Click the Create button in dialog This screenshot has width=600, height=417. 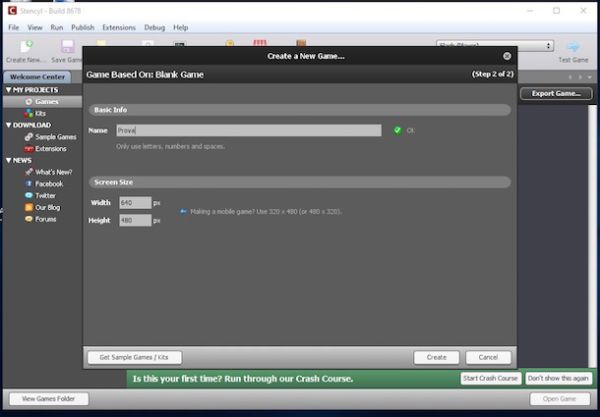[x=436, y=357]
